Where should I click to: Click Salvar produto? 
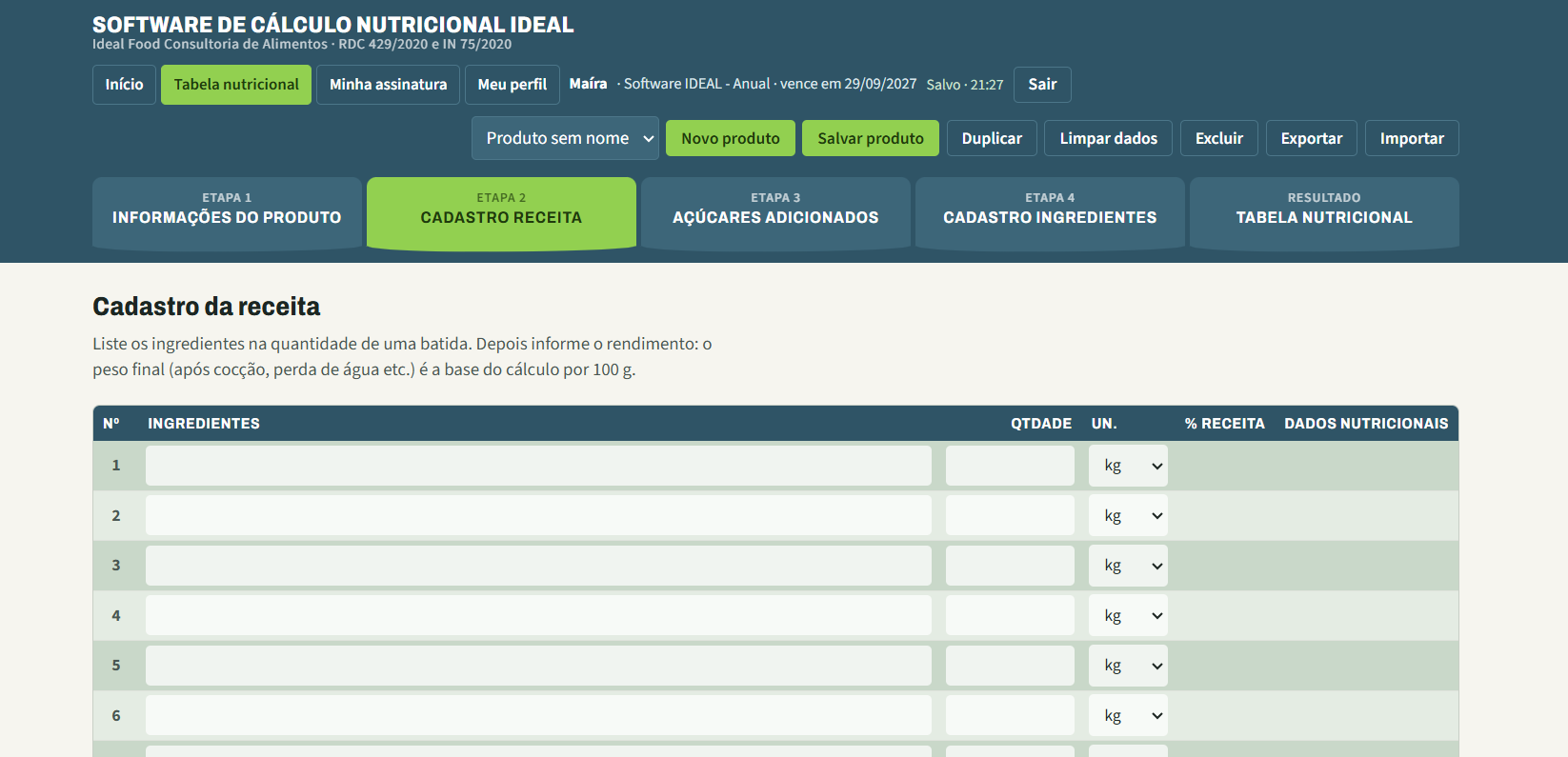click(871, 138)
